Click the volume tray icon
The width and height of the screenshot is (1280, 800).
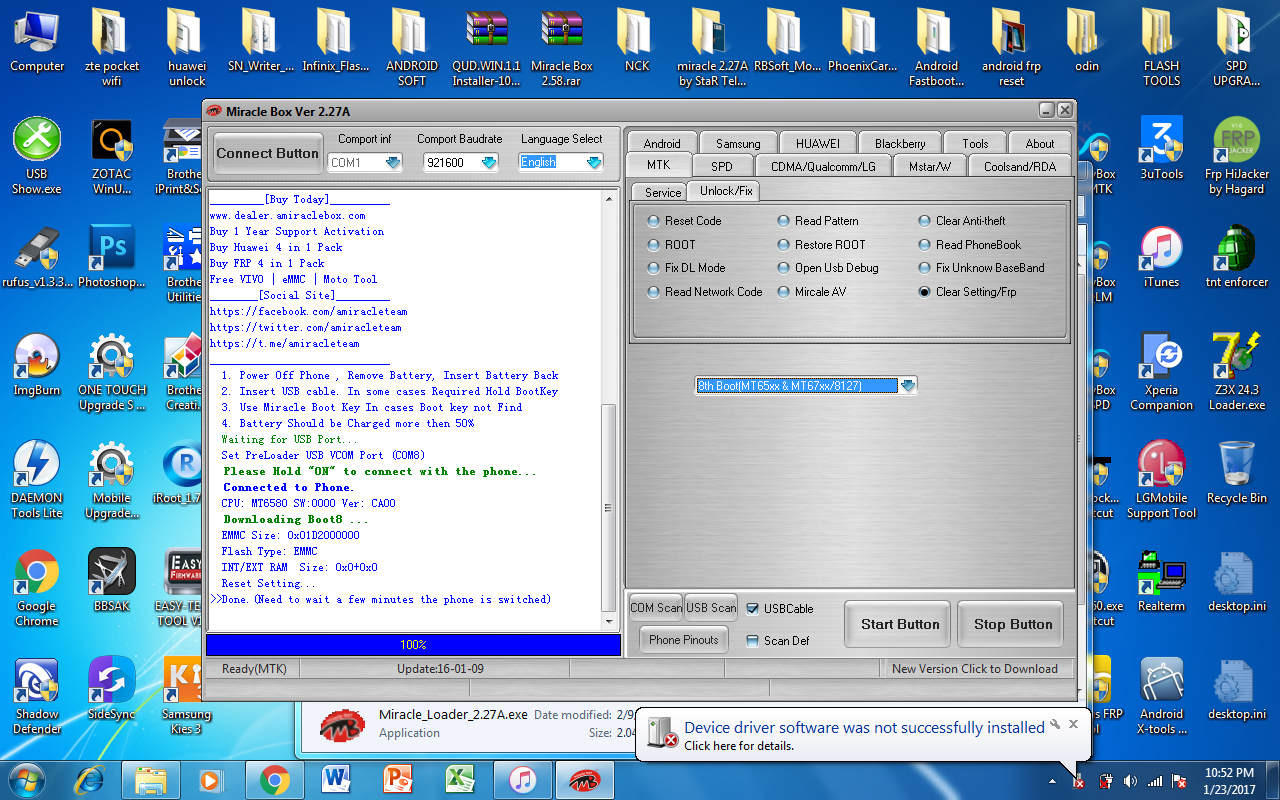1130,781
